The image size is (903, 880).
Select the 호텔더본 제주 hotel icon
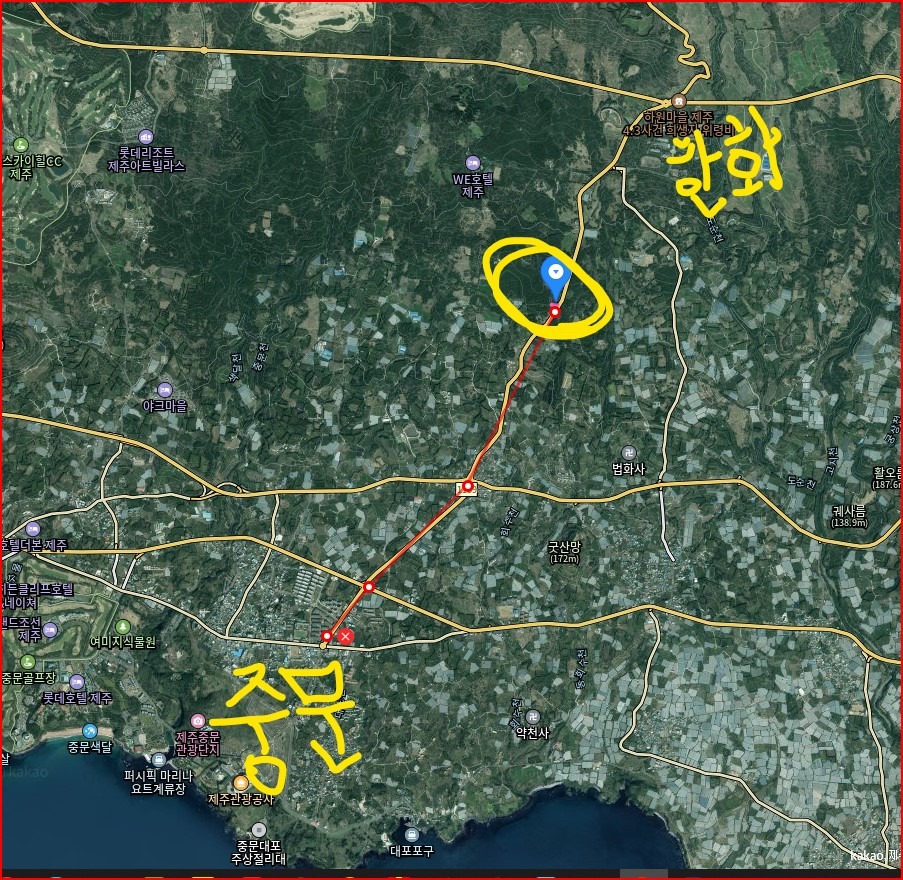click(x=33, y=529)
